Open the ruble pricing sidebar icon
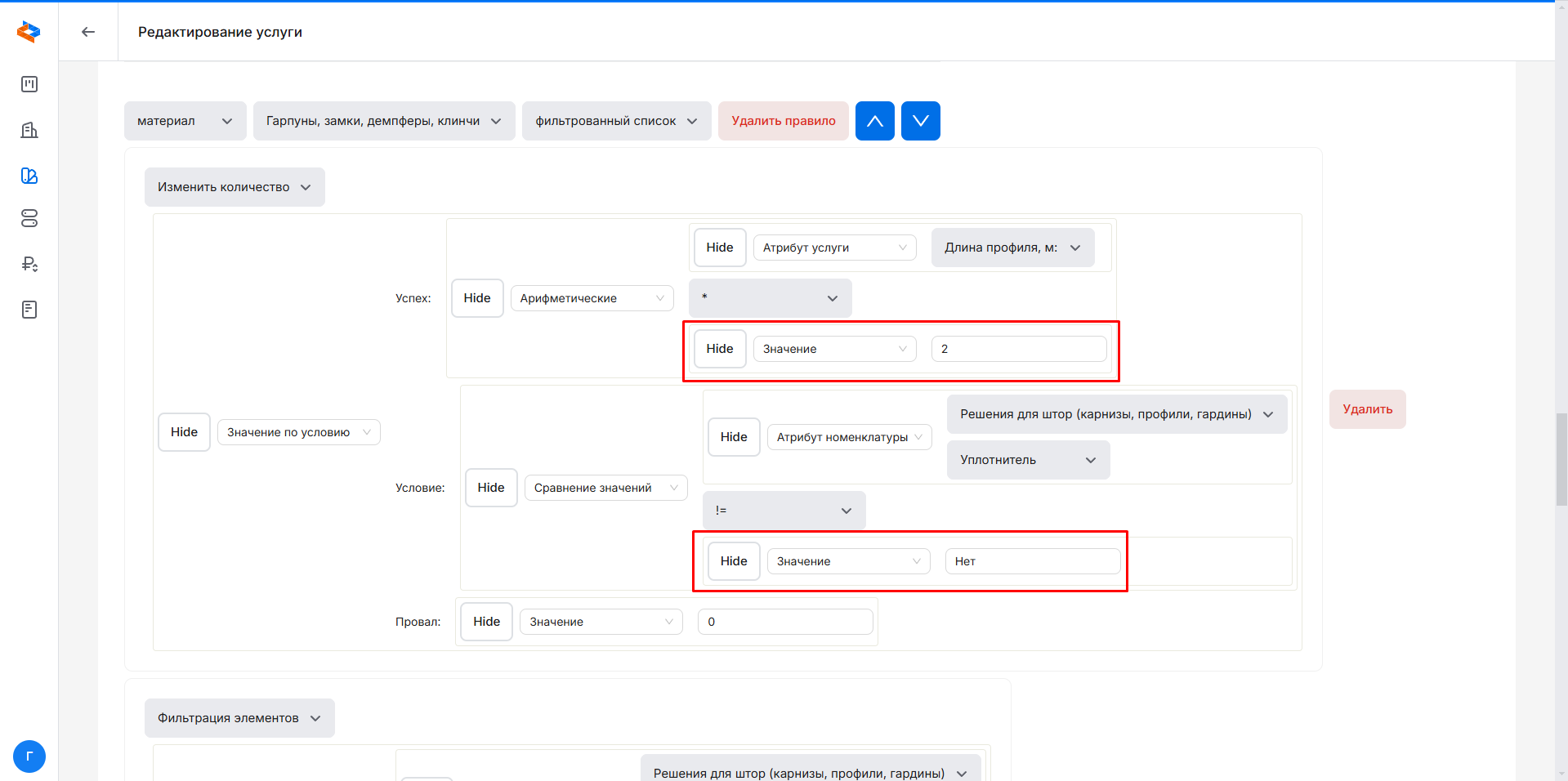Viewport: 1568px width, 781px height. [x=29, y=264]
